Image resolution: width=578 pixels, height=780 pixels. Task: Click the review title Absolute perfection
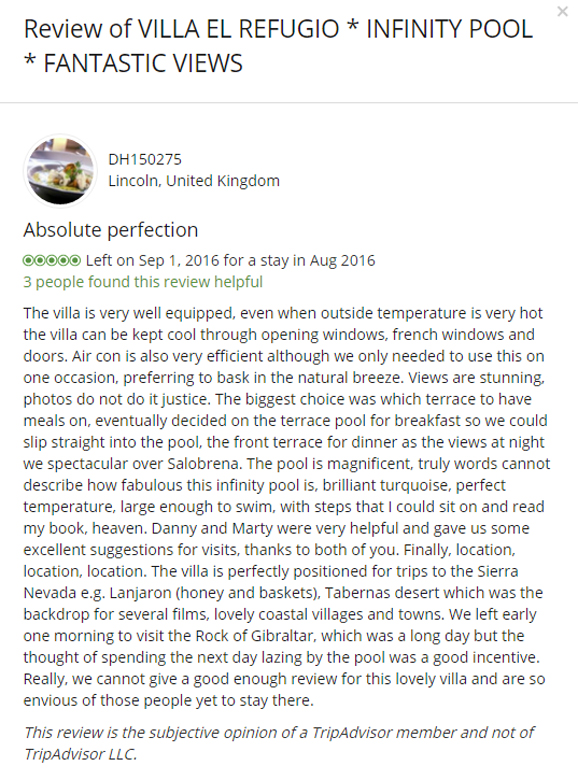pyautogui.click(x=111, y=230)
